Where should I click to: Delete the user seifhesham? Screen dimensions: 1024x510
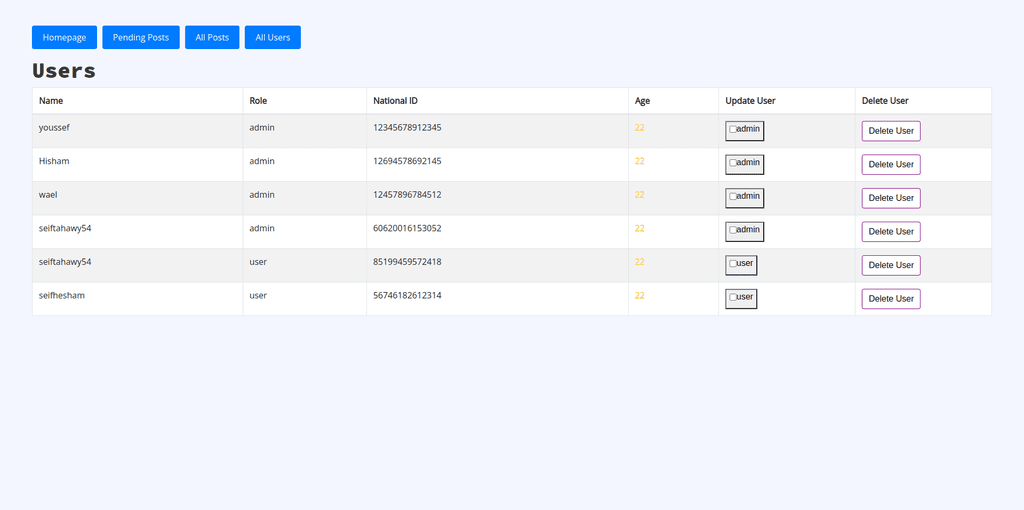891,298
